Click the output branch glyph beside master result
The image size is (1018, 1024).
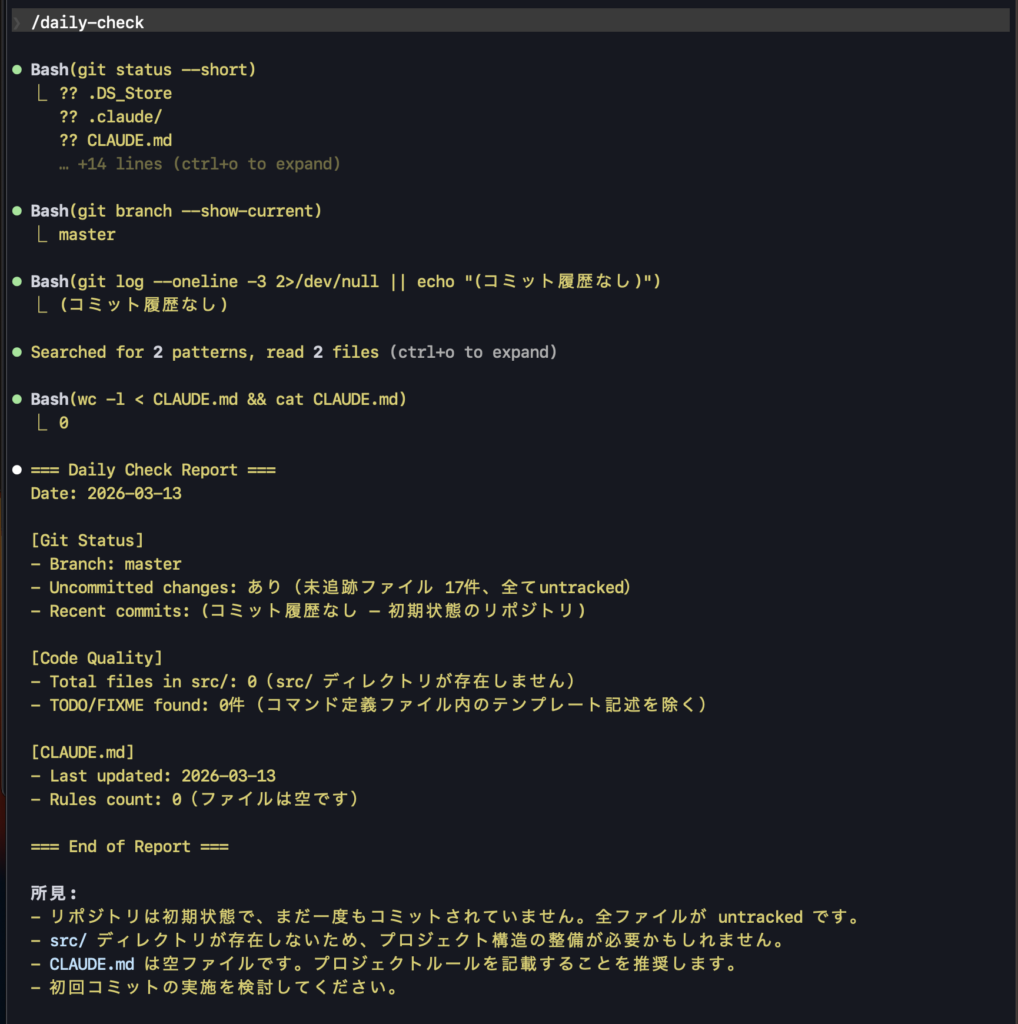coord(42,235)
